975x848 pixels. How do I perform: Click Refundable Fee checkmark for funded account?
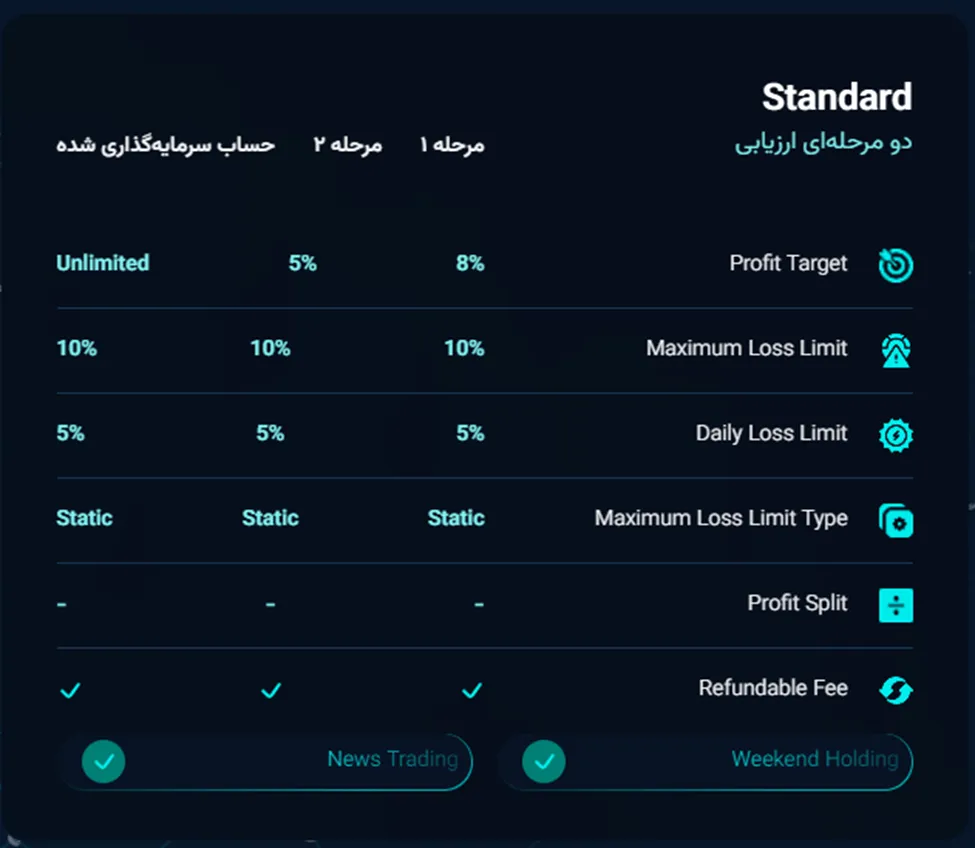(70, 690)
